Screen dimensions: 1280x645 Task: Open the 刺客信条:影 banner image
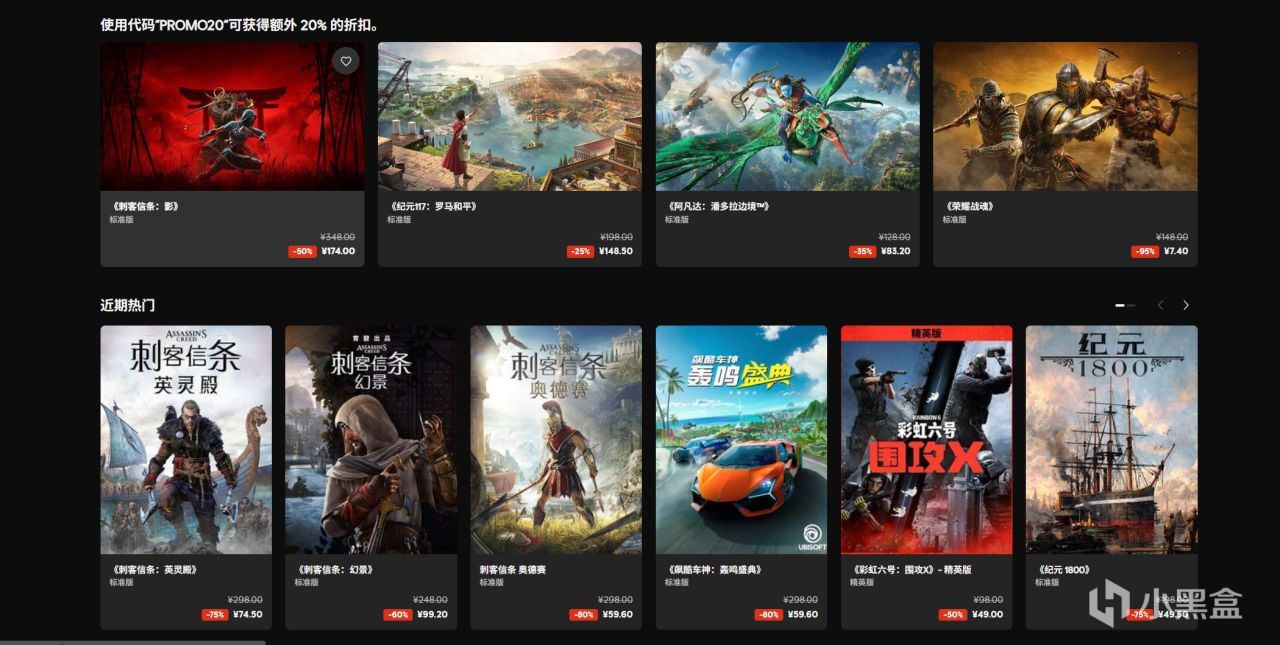[x=232, y=116]
